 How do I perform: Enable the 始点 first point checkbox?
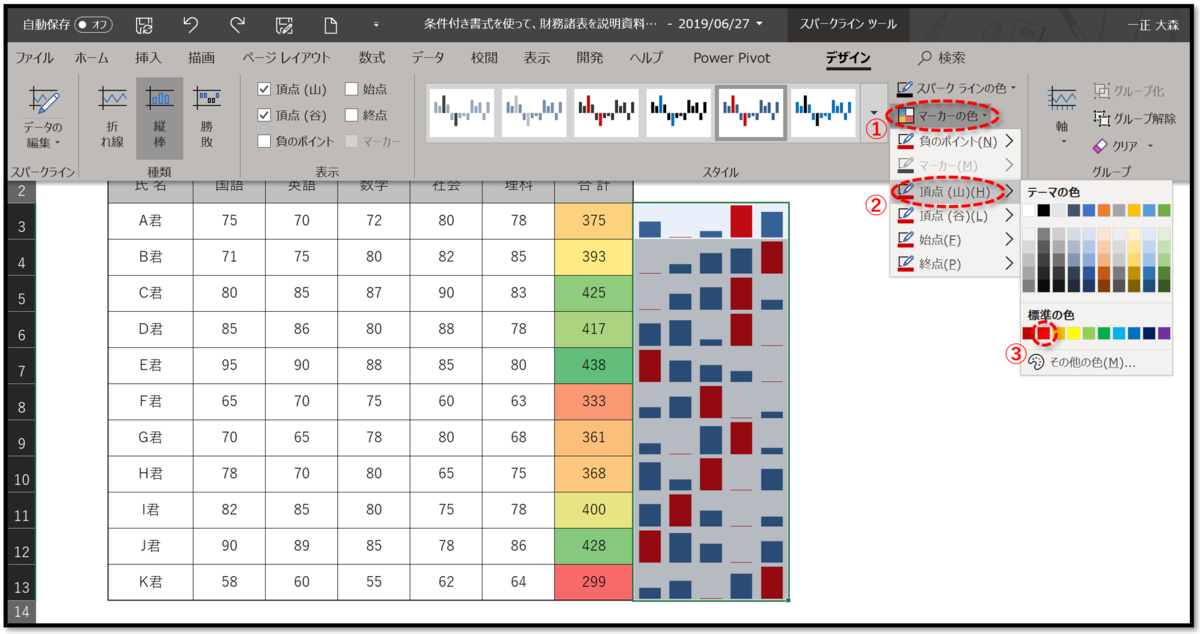point(352,89)
